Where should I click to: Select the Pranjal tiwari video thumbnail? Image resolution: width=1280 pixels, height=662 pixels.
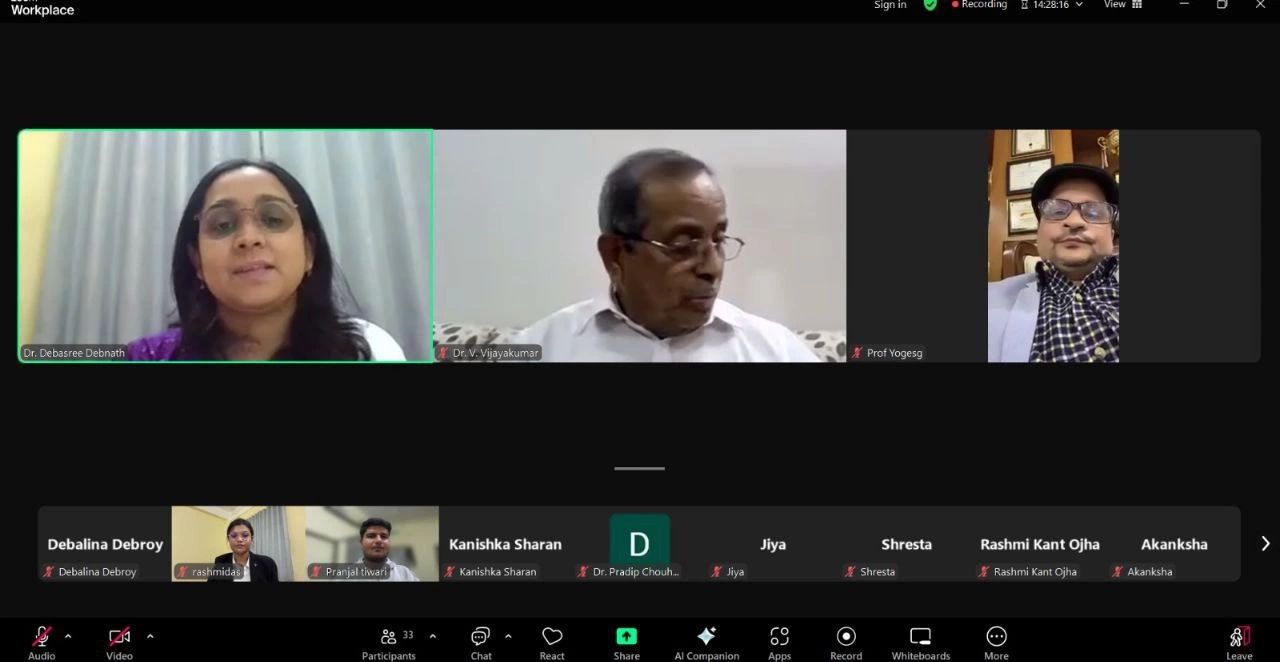point(372,543)
